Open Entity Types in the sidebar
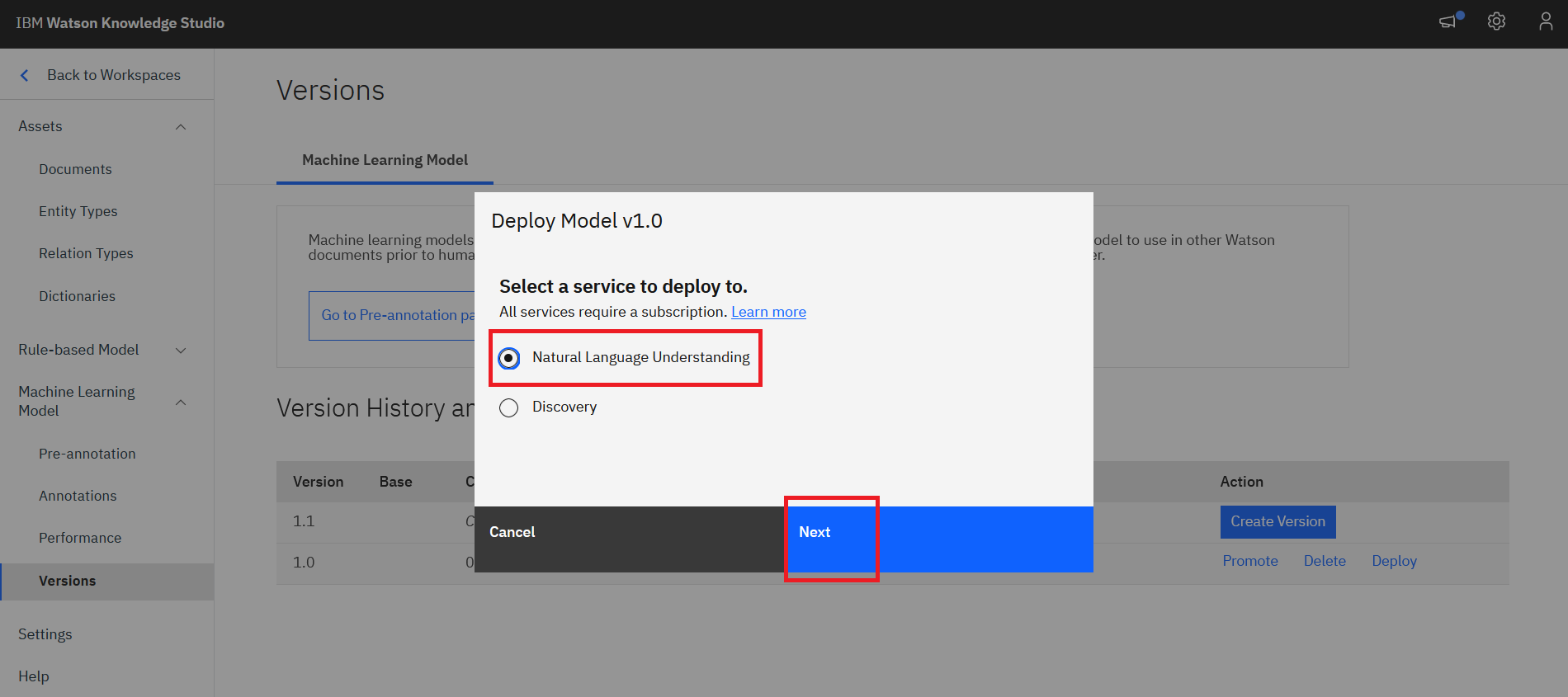This screenshot has height=697, width=1568. (78, 211)
